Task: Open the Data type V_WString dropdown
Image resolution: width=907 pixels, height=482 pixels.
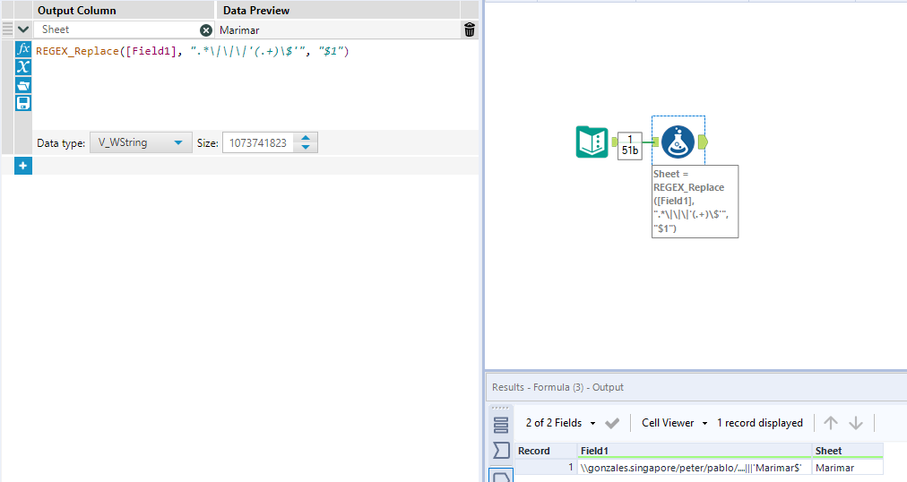Action: (x=141, y=142)
